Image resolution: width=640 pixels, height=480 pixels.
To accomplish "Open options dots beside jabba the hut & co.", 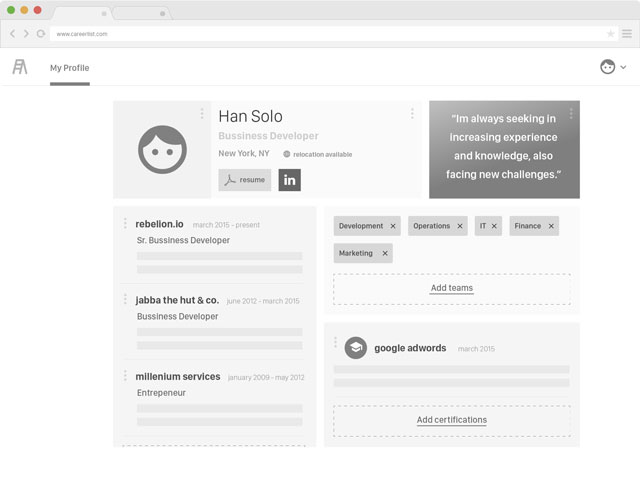I will [x=125, y=299].
